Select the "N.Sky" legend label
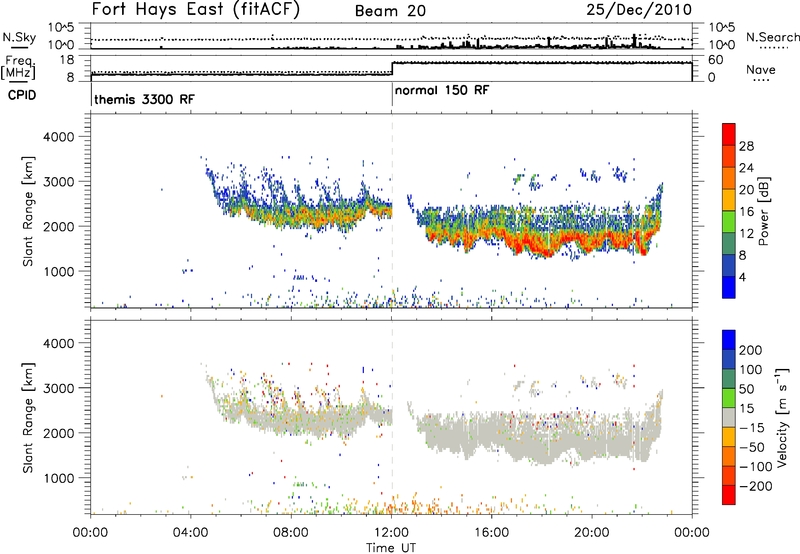800x554 pixels. click(19, 37)
